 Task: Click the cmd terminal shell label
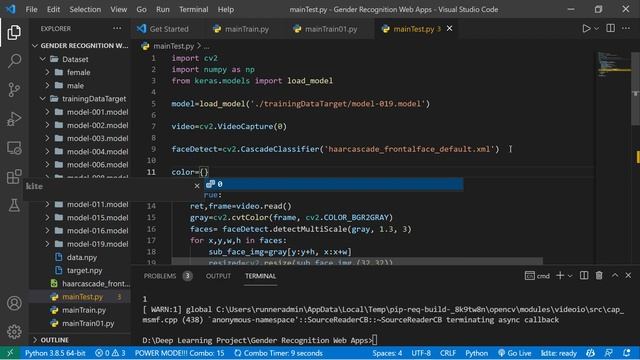(537, 276)
